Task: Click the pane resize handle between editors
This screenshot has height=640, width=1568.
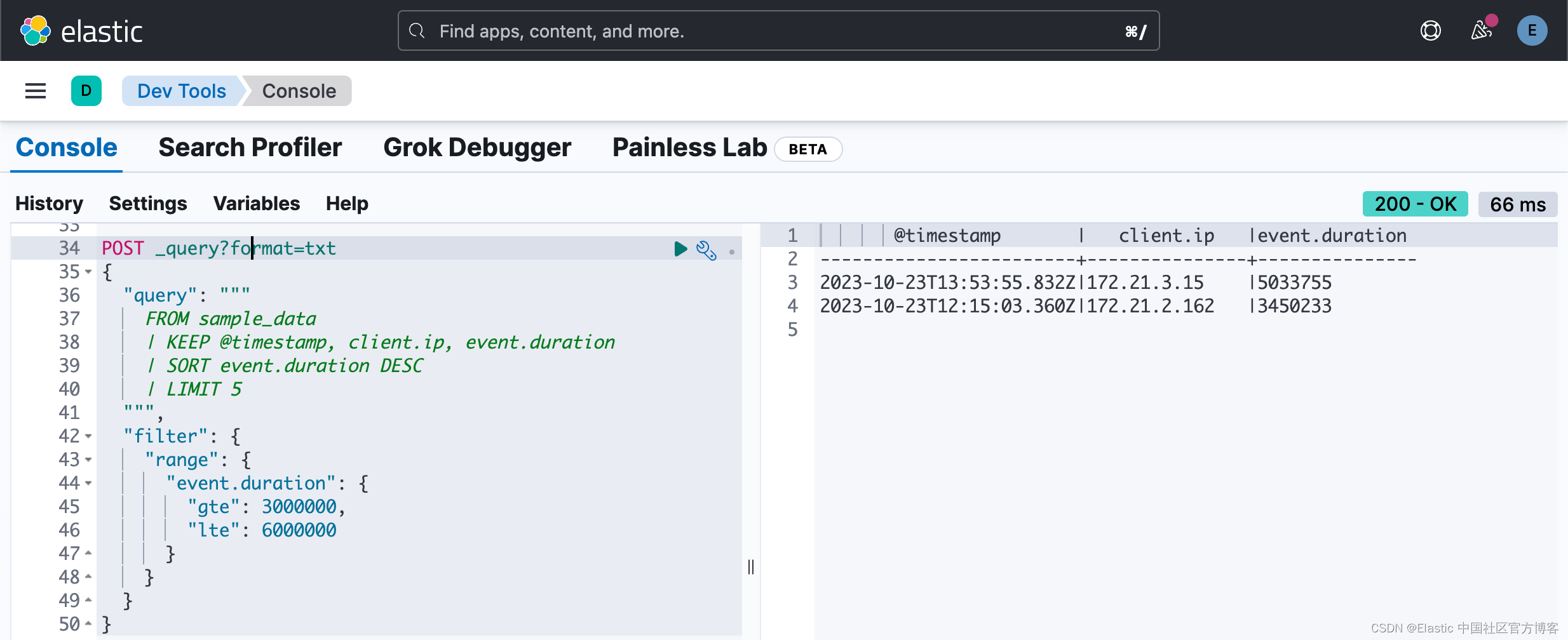Action: coord(751,567)
